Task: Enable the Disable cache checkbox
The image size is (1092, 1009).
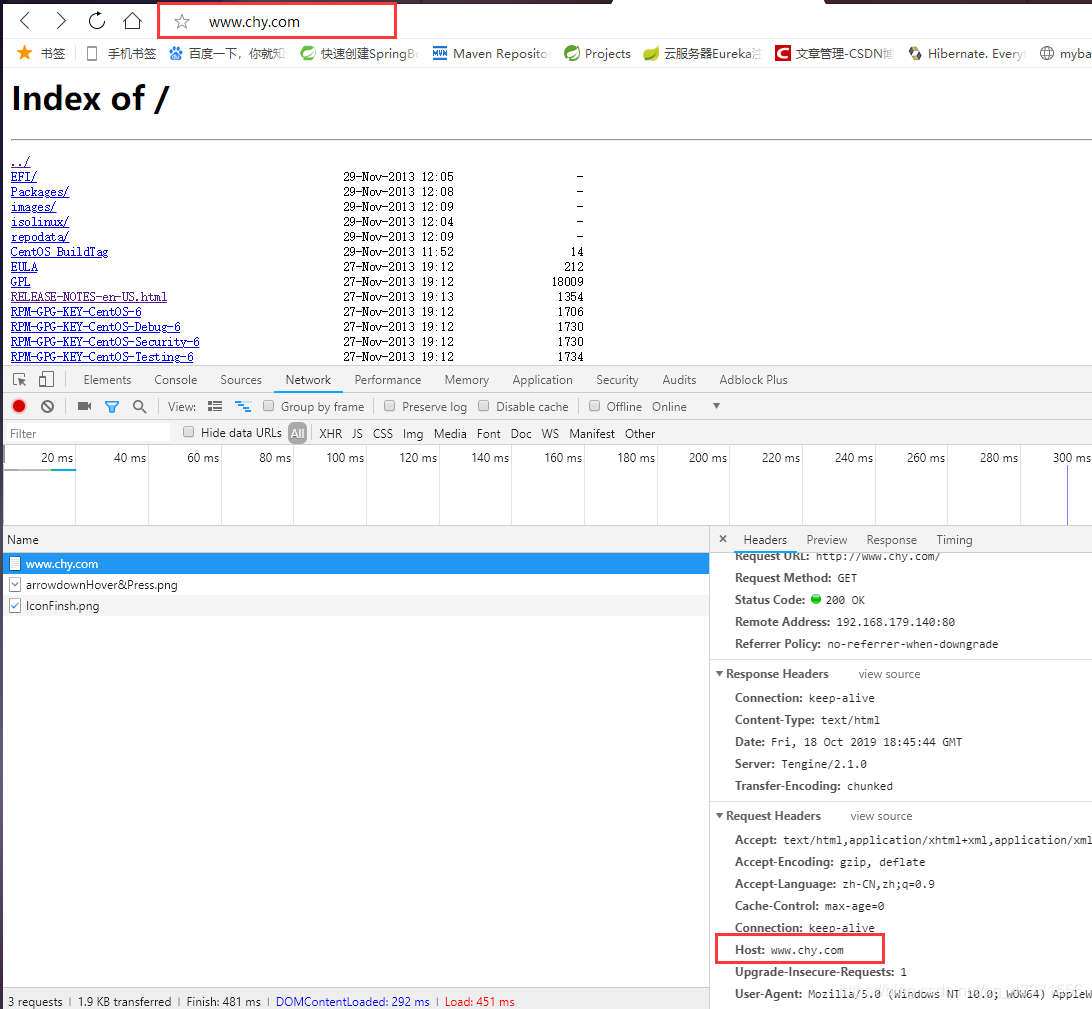Action: click(x=483, y=406)
